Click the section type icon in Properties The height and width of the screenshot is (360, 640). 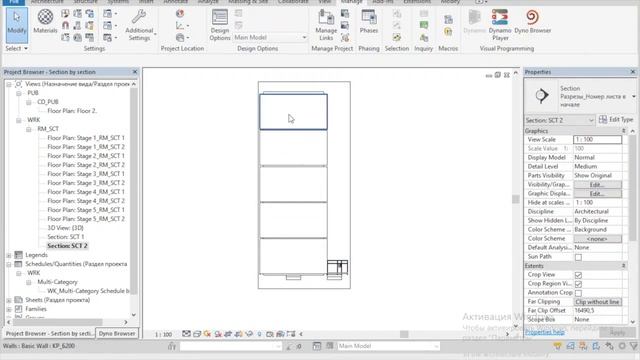[542, 96]
